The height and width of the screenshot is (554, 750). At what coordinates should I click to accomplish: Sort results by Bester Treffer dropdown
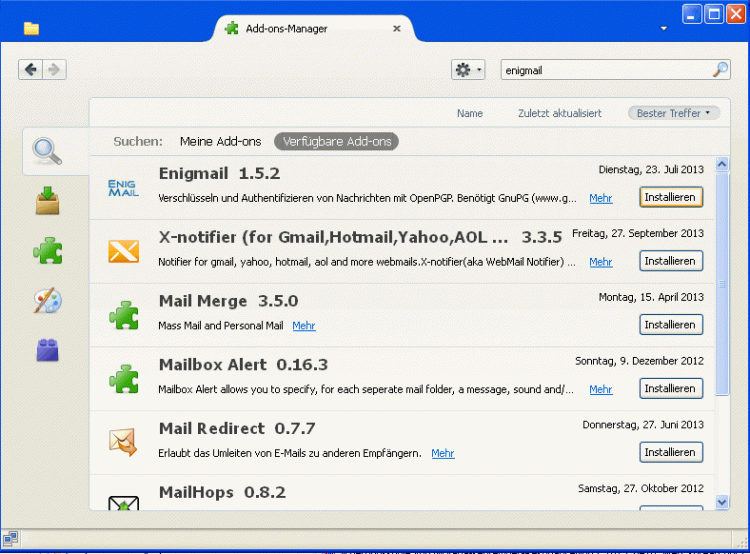click(x=674, y=113)
